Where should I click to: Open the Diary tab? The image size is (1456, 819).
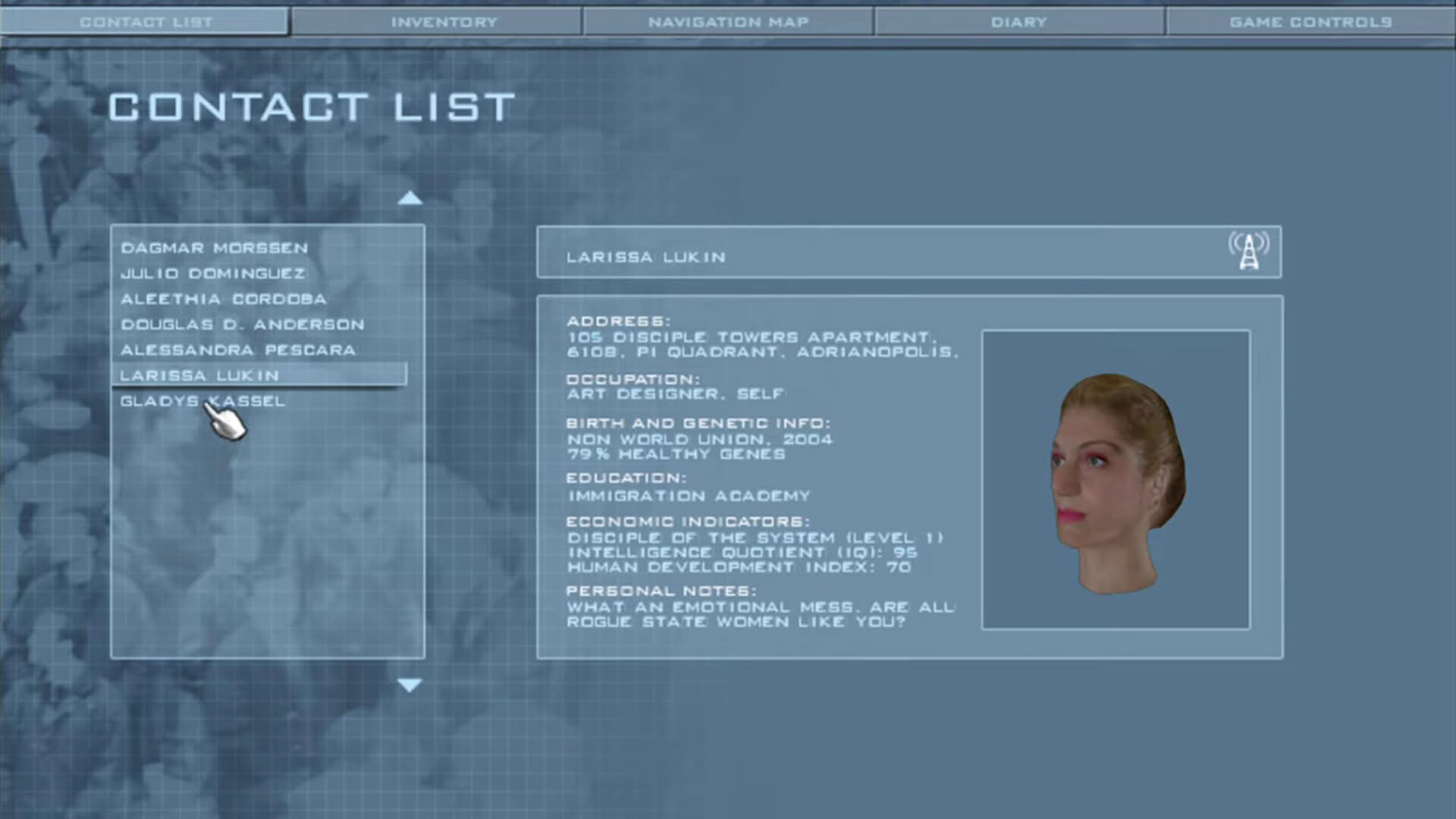[1019, 22]
